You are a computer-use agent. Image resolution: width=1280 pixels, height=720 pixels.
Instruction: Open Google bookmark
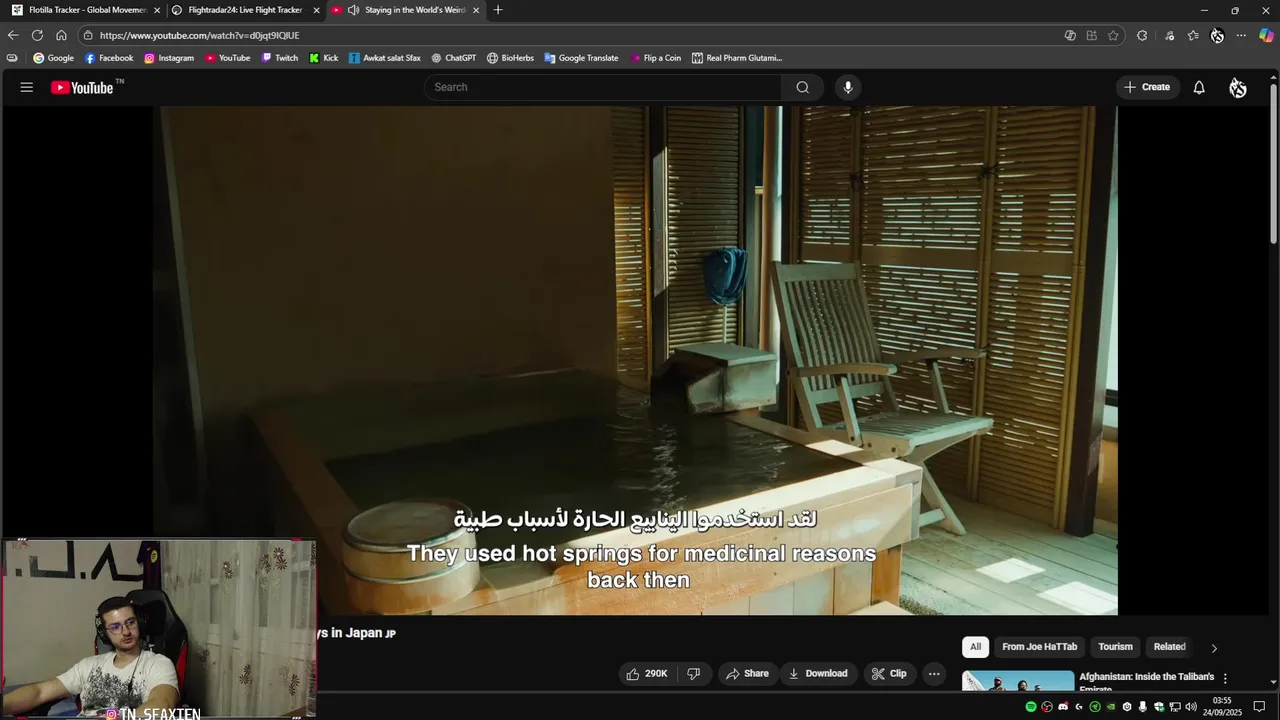tap(54, 58)
